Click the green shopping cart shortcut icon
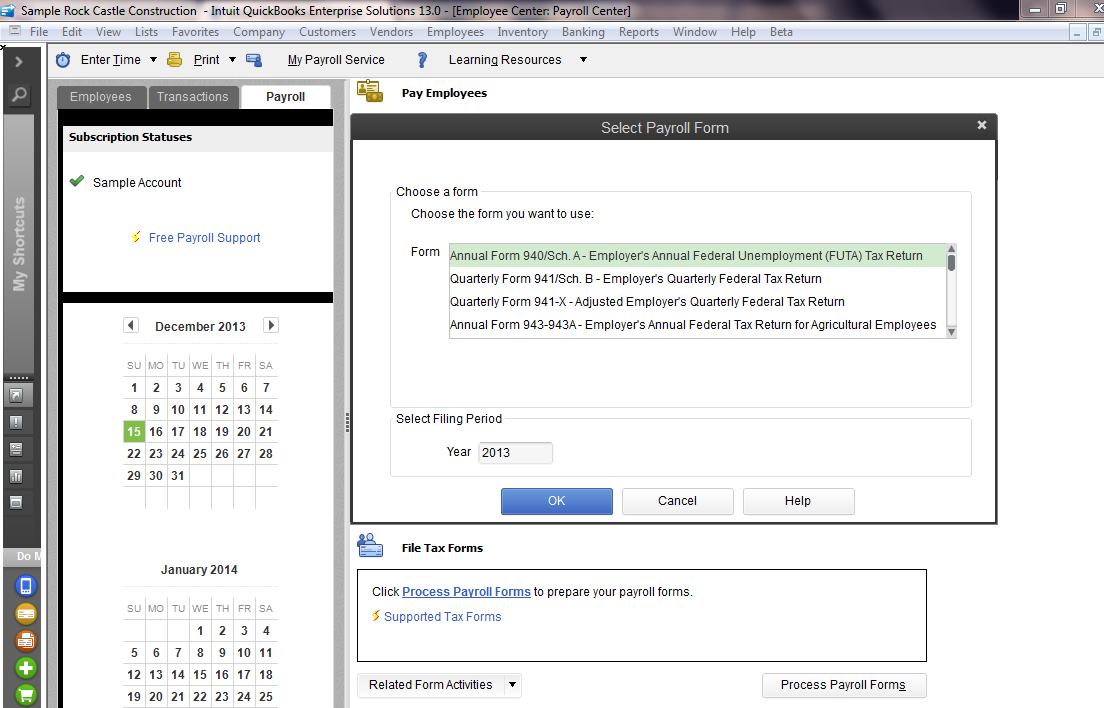The image size is (1104, 708). pyautogui.click(x=26, y=695)
